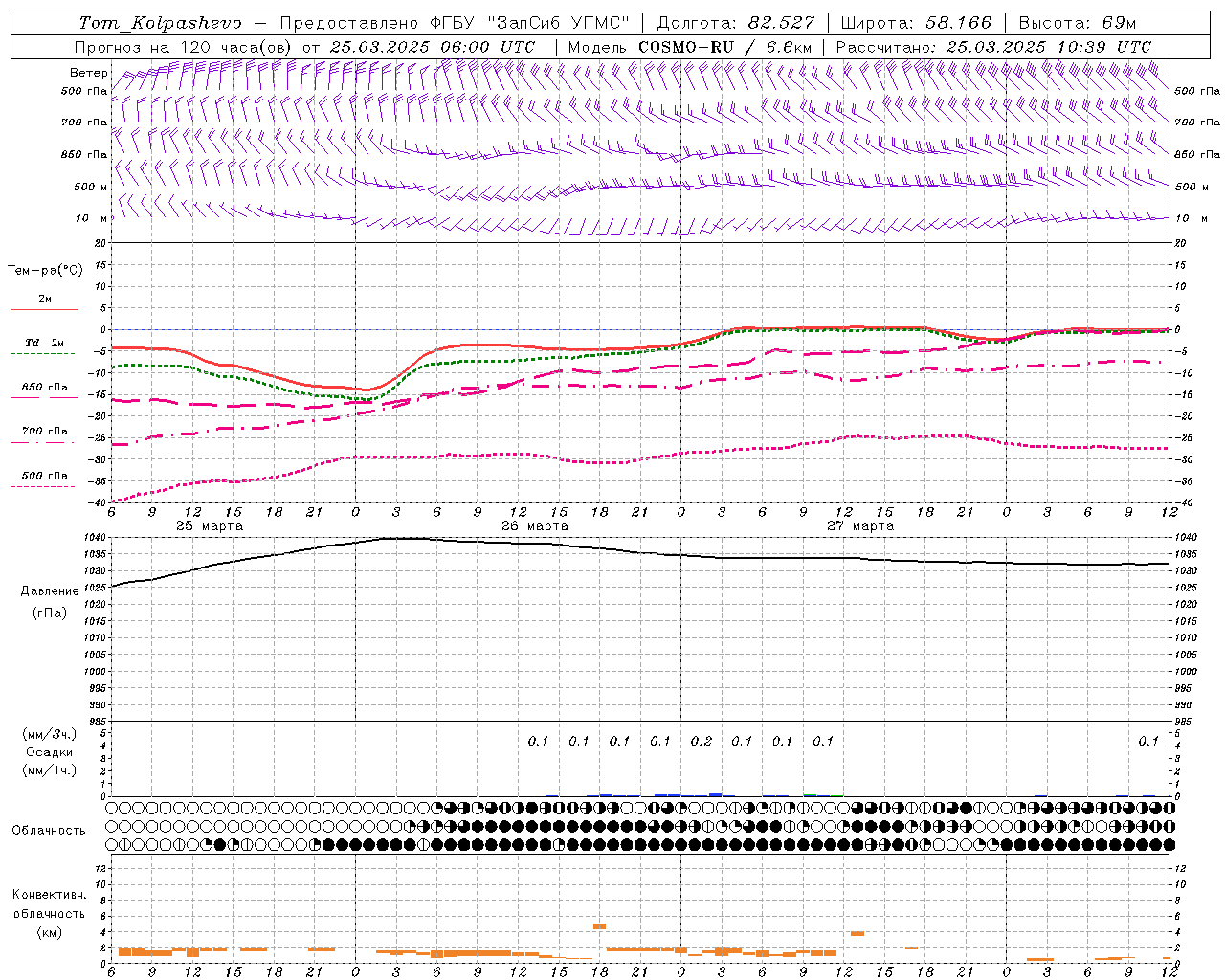Select the Тем-ра(°C) axis title

(45, 271)
